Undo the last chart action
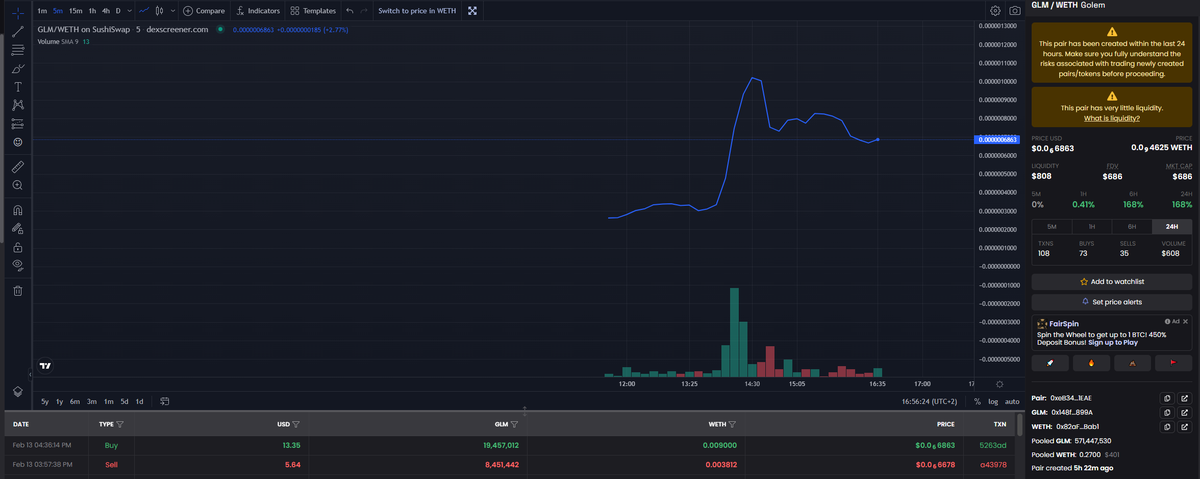The width and height of the screenshot is (1200, 479). (349, 10)
